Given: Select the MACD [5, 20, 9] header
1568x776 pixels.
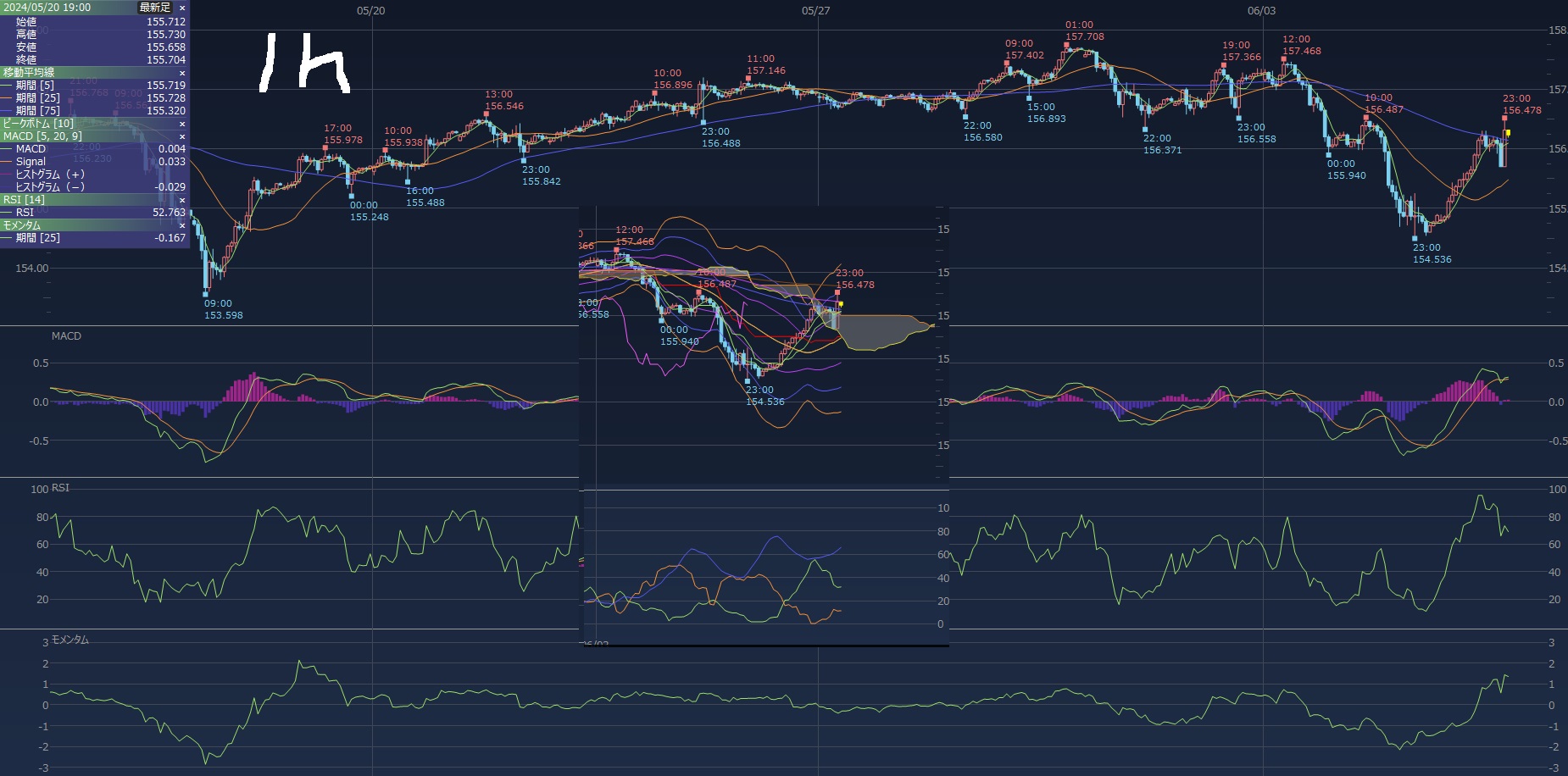Looking at the screenshot, I should [42, 136].
